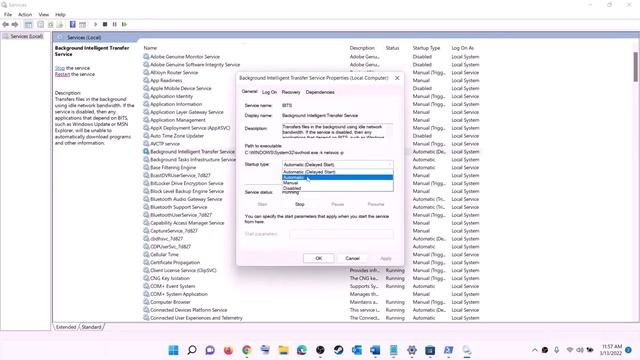Screen dimensions: 640x360
Task: Click the volume icon in system tray
Action: point(580,350)
